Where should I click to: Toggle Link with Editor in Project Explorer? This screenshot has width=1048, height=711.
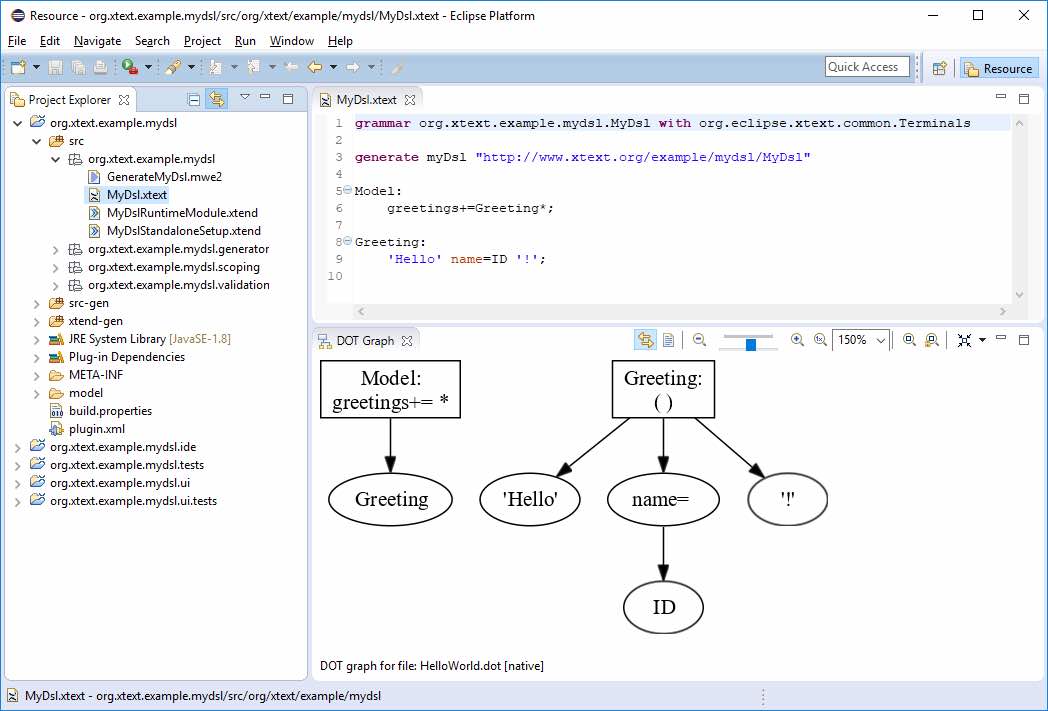217,99
